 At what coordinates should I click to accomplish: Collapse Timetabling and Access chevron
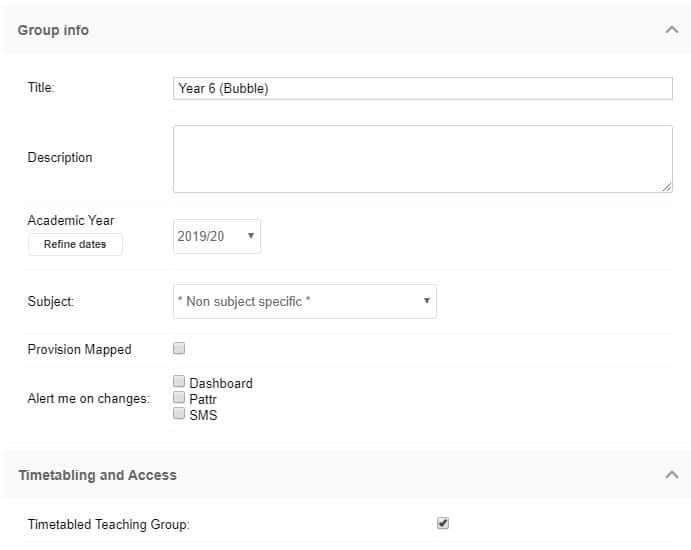[x=671, y=475]
